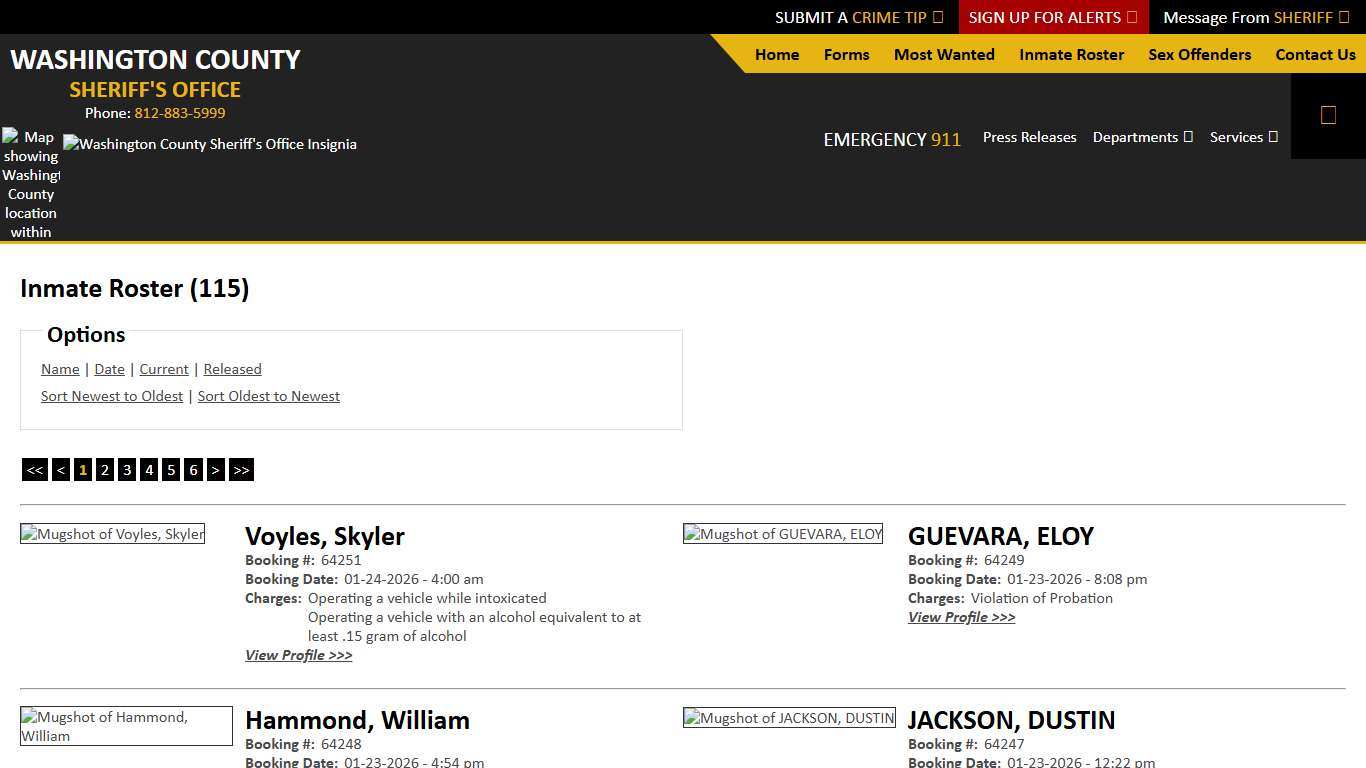The image size is (1366, 768).
Task: Click the icon next to SIGN UP FOR ALERTS
Action: (1131, 17)
